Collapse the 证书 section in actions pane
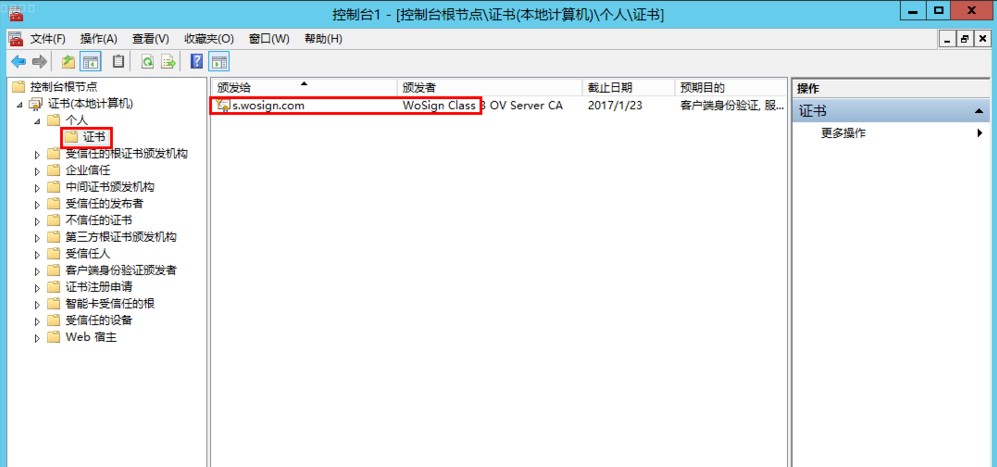 tap(979, 111)
